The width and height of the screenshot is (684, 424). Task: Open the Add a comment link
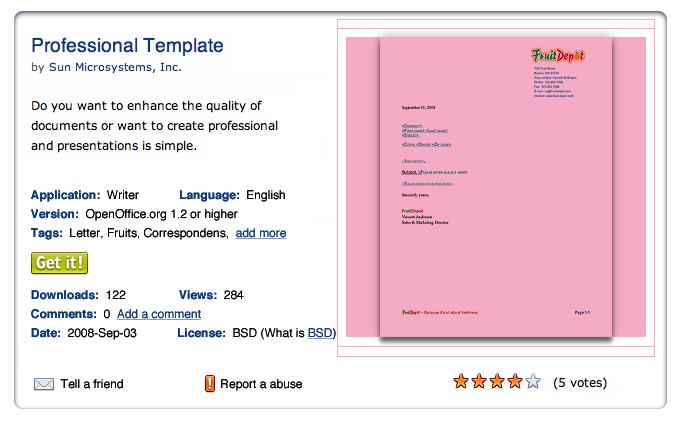(x=159, y=314)
